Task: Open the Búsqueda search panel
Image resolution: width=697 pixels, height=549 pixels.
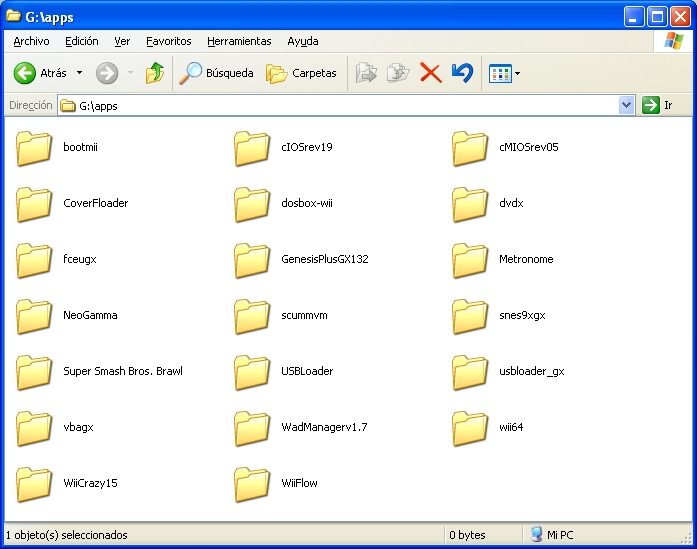Action: [216, 73]
